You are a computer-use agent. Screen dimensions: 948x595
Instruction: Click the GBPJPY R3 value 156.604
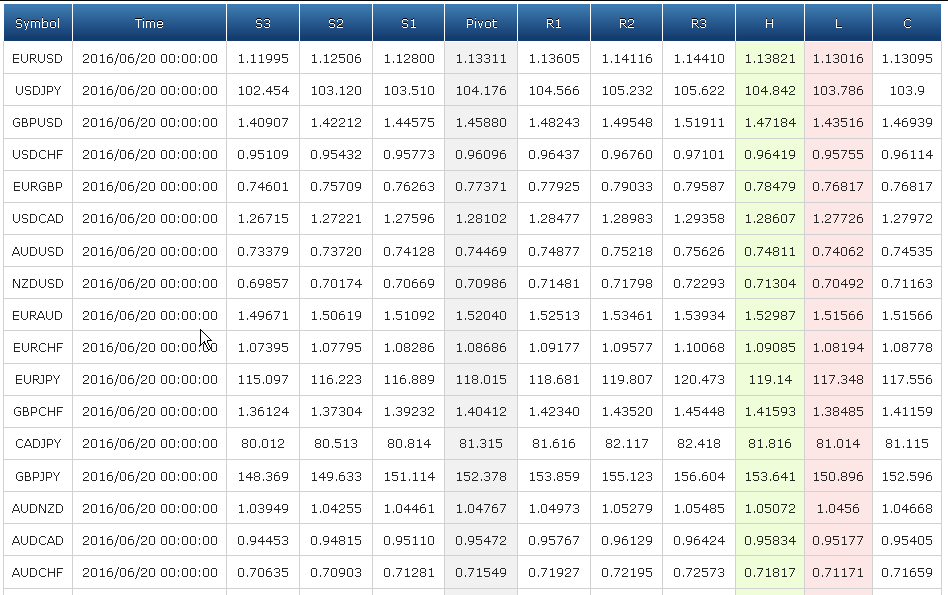tap(698, 476)
